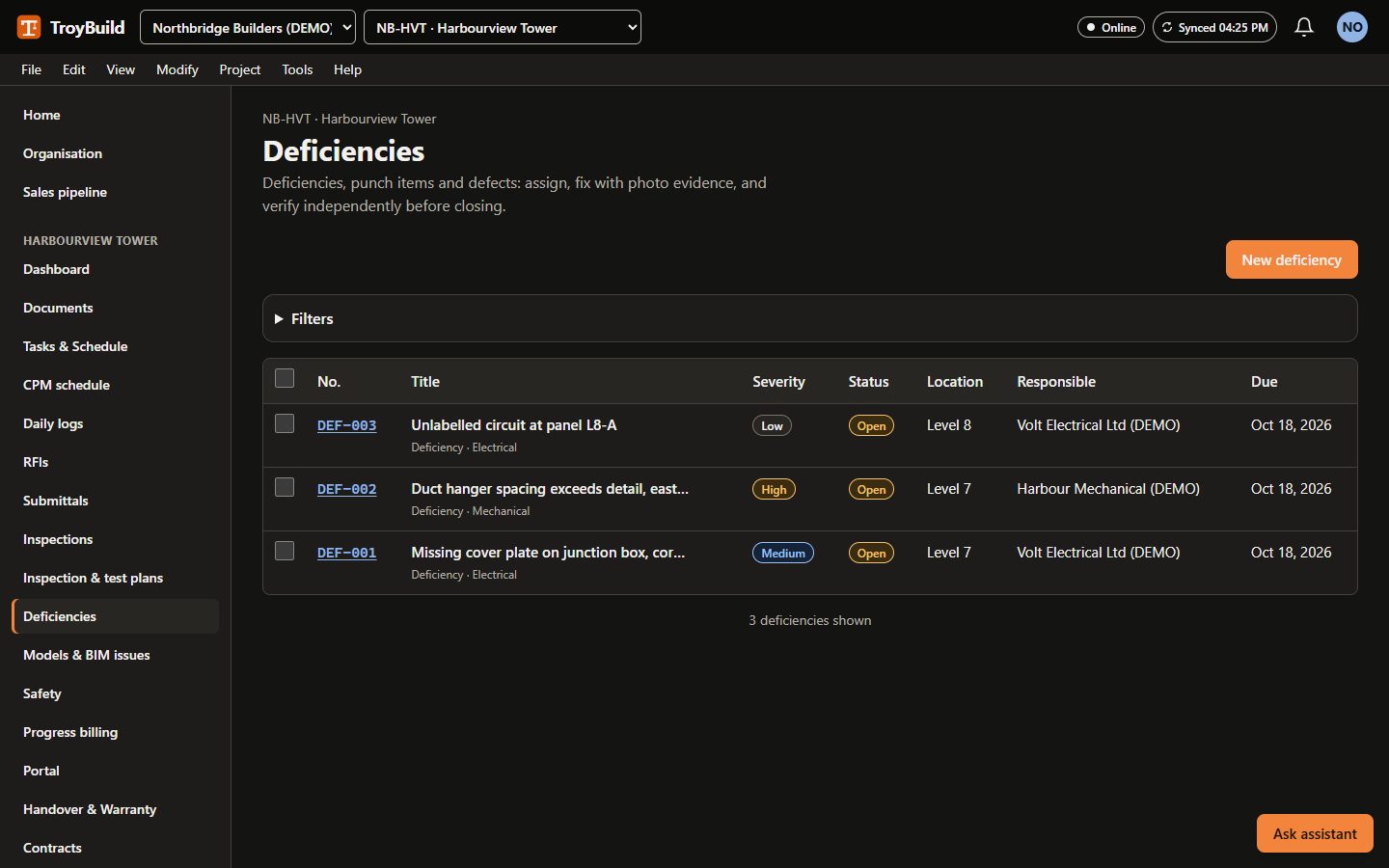
Task: Open the Dashboard page
Action: (x=116, y=269)
